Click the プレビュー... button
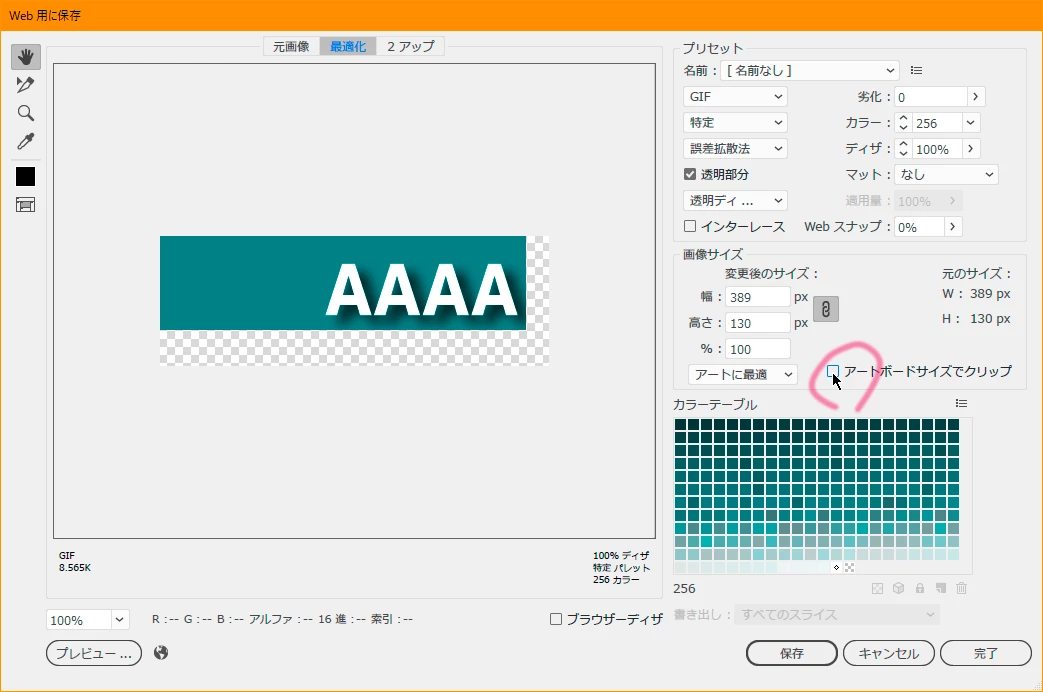1043x692 pixels. (94, 653)
